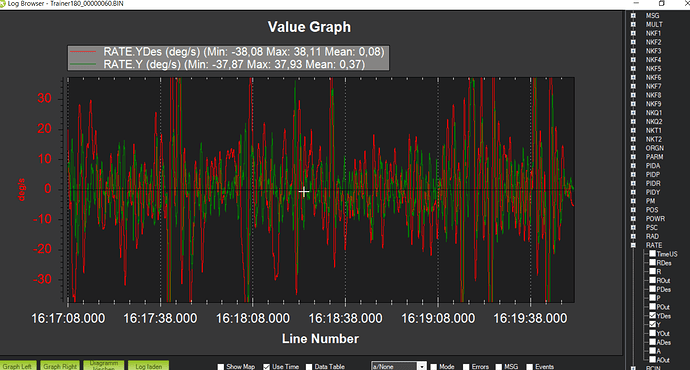Expand the NKQ2 tree node
Screen dimensions: 690x370
(633, 121)
